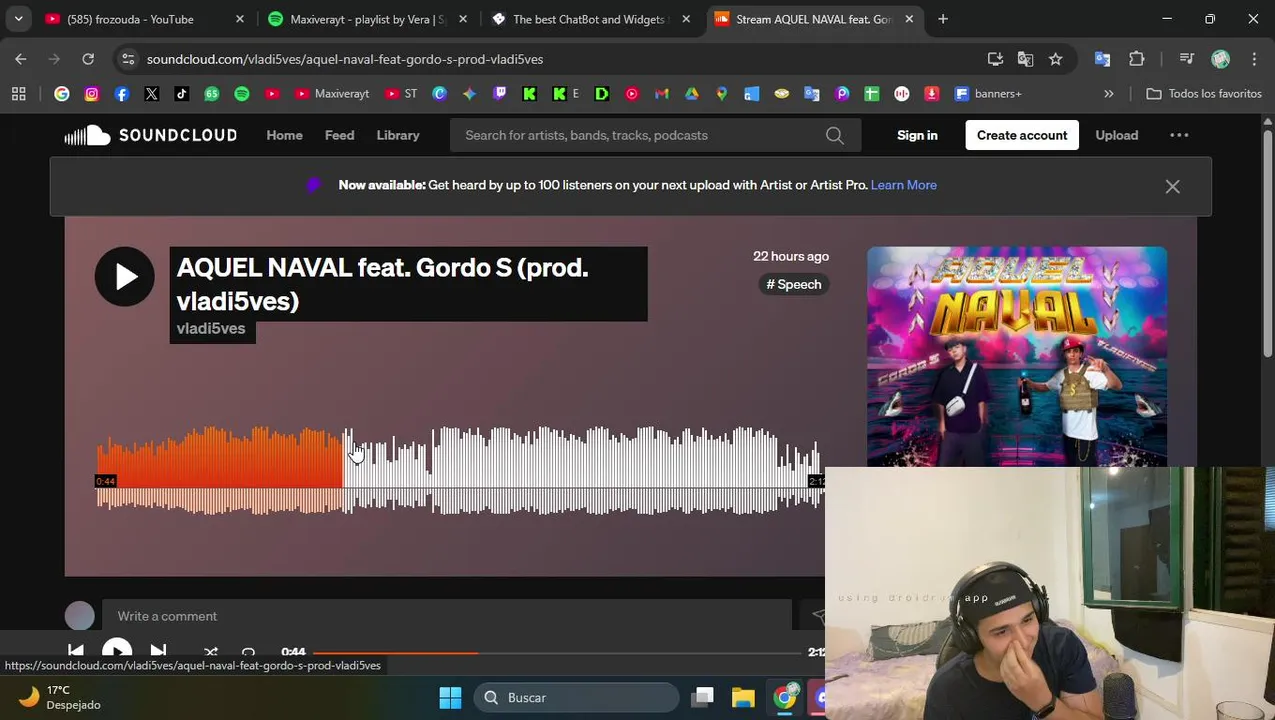Open the TikTok bookmark

pyautogui.click(x=182, y=93)
